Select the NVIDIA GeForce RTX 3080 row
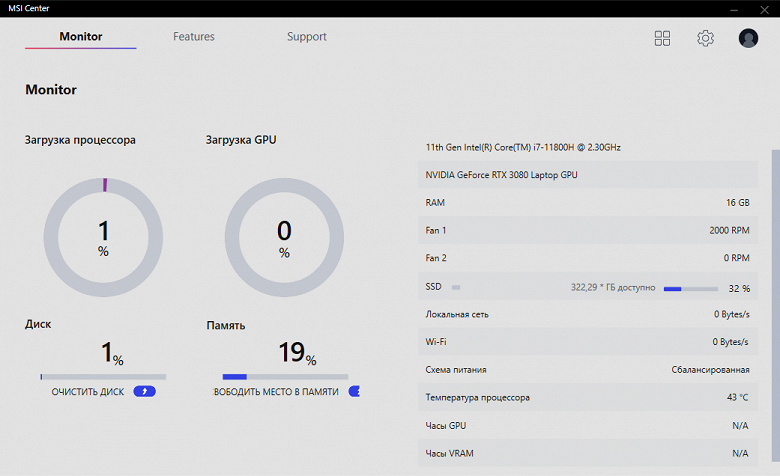 (x=587, y=175)
